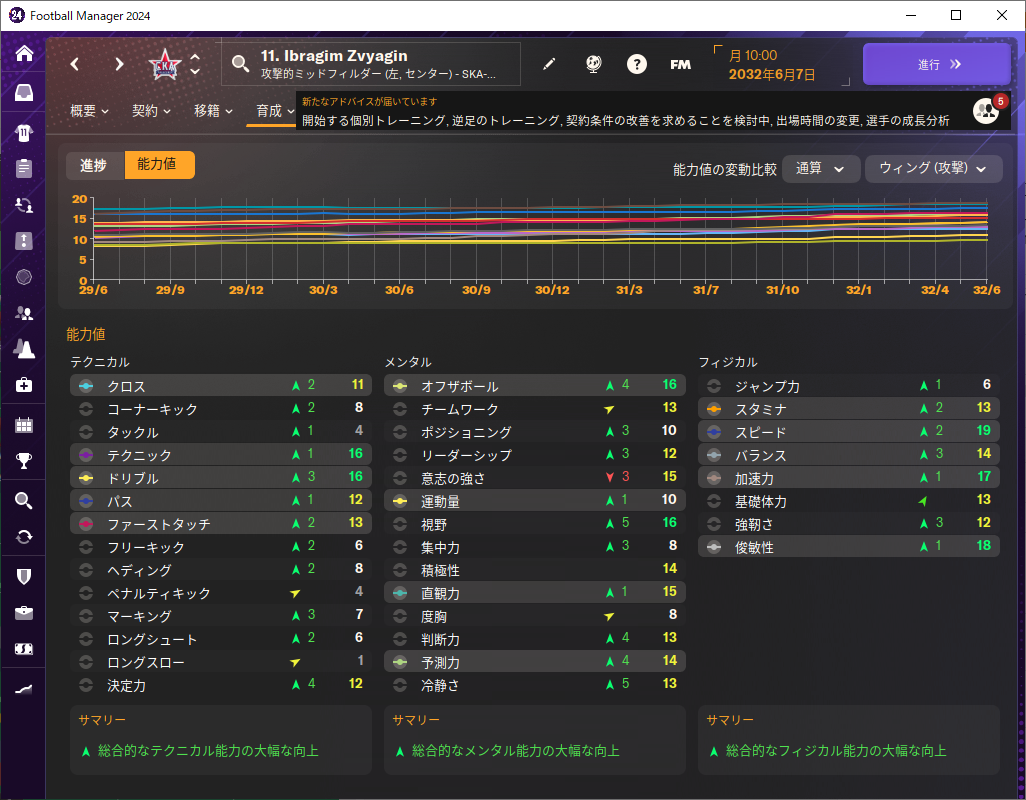Open the Data Hub circle icon
Viewport: 1026px width, 800px height.
(x=24, y=277)
